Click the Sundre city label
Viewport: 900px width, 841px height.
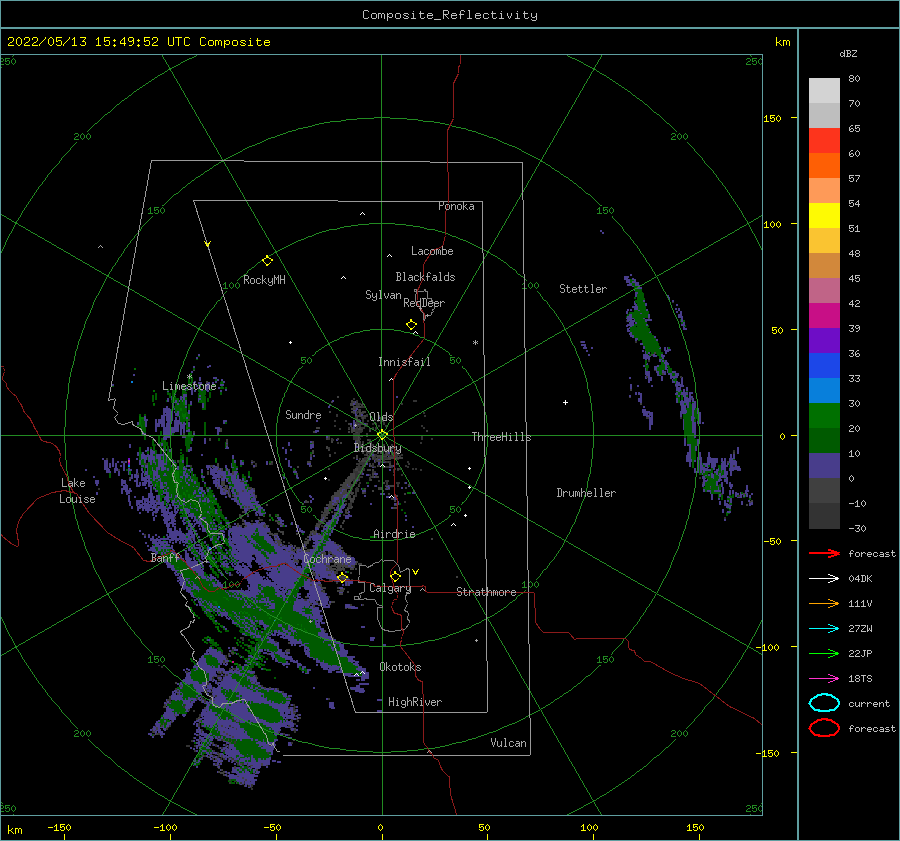(303, 415)
